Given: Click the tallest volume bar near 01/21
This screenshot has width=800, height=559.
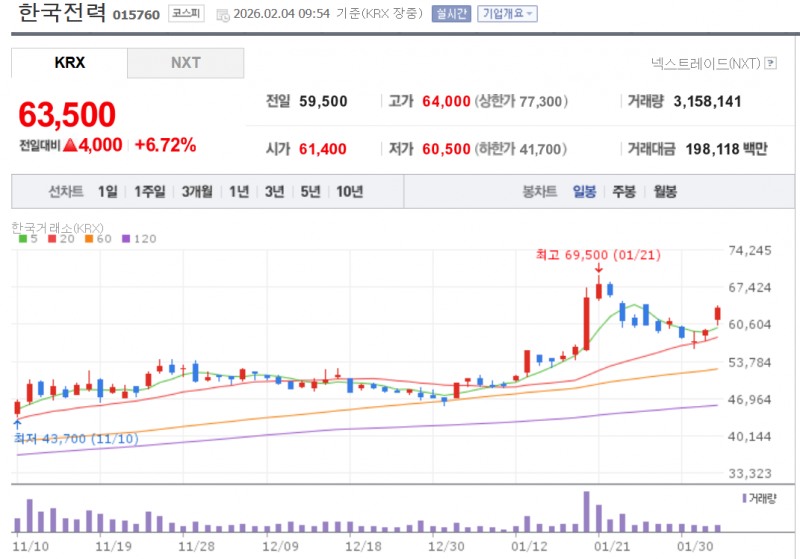Looking at the screenshot, I should (587, 512).
